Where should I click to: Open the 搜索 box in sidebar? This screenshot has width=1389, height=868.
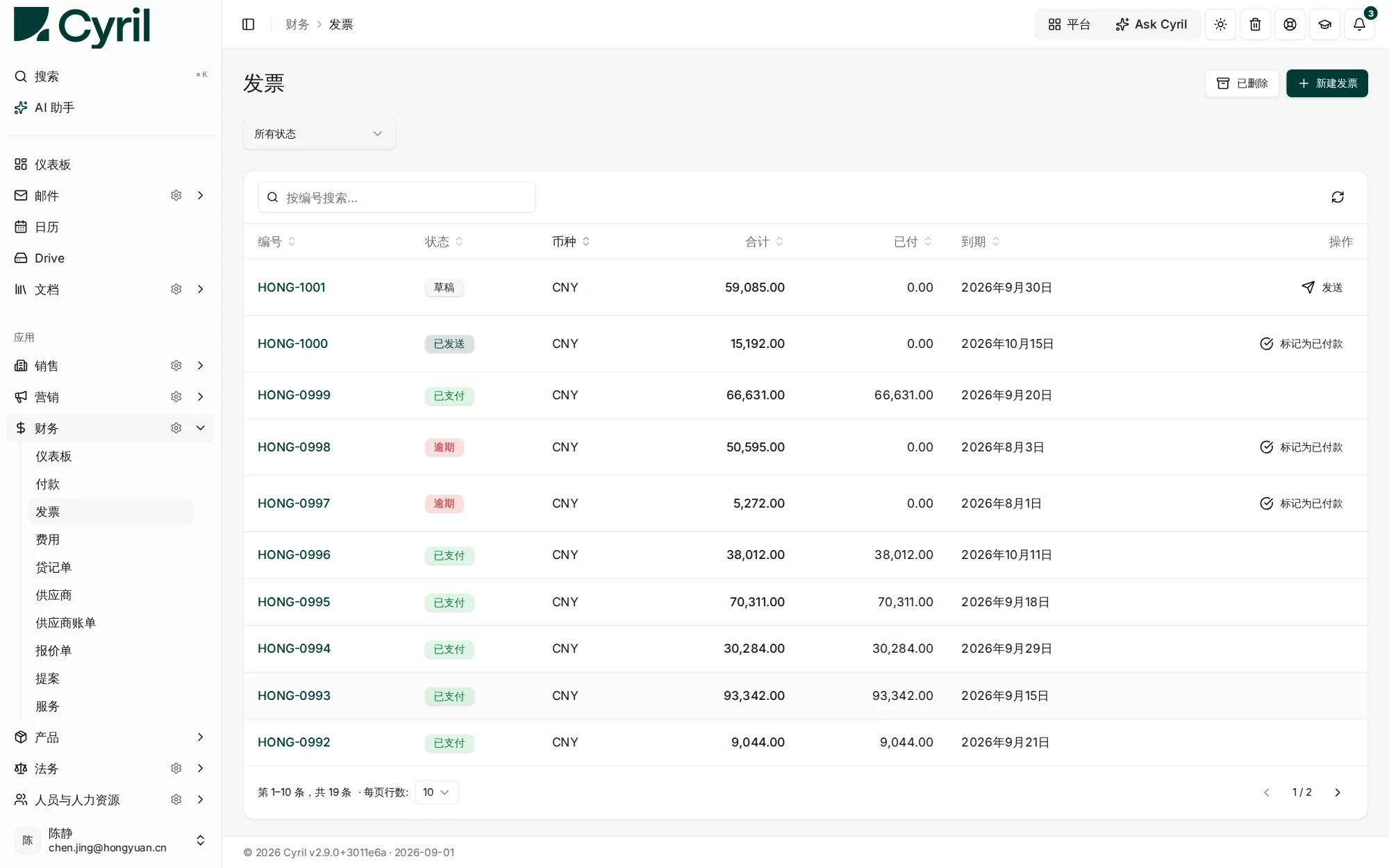[111, 76]
